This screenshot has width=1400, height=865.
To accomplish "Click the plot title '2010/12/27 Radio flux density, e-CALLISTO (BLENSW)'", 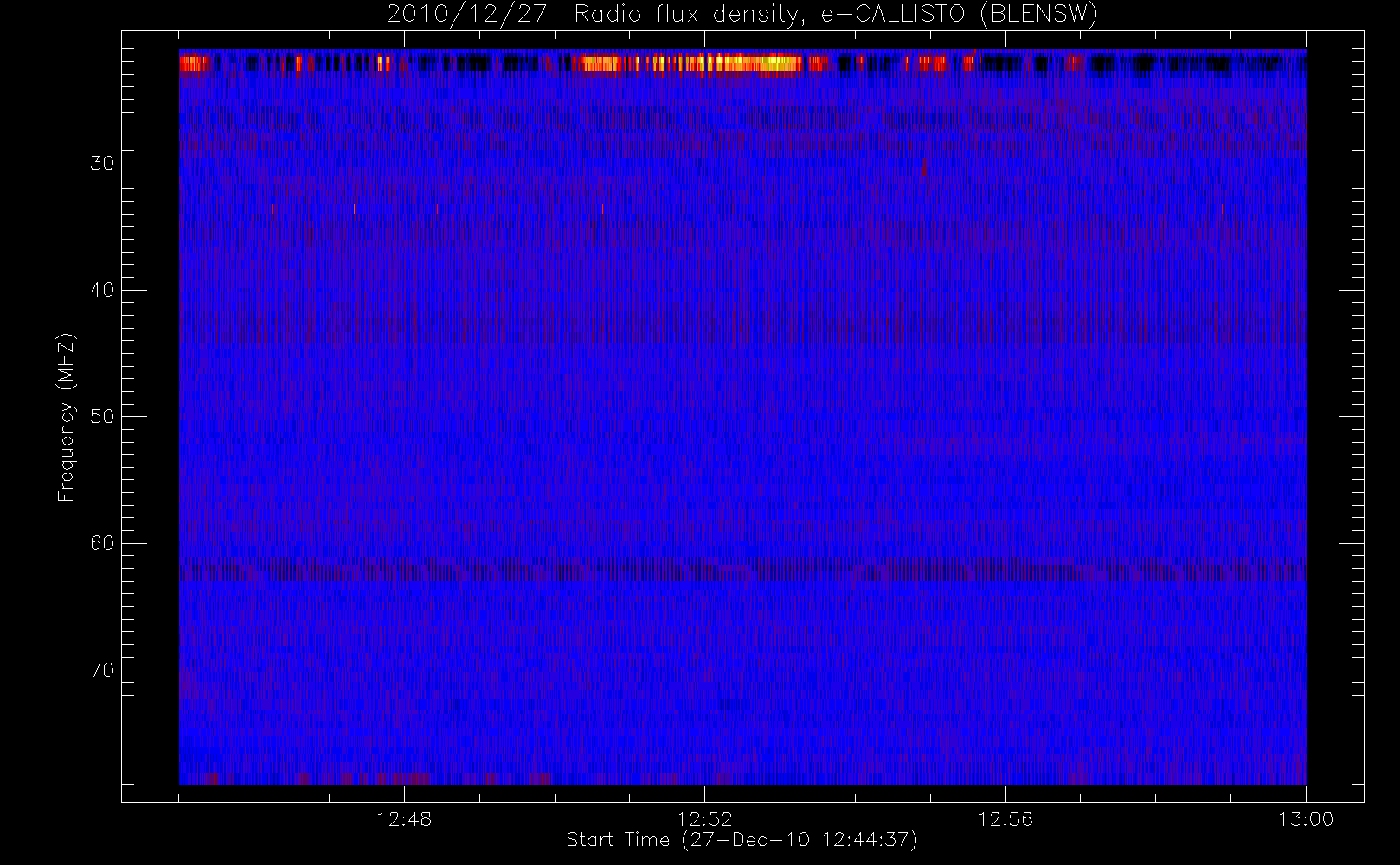I will tap(742, 15).
